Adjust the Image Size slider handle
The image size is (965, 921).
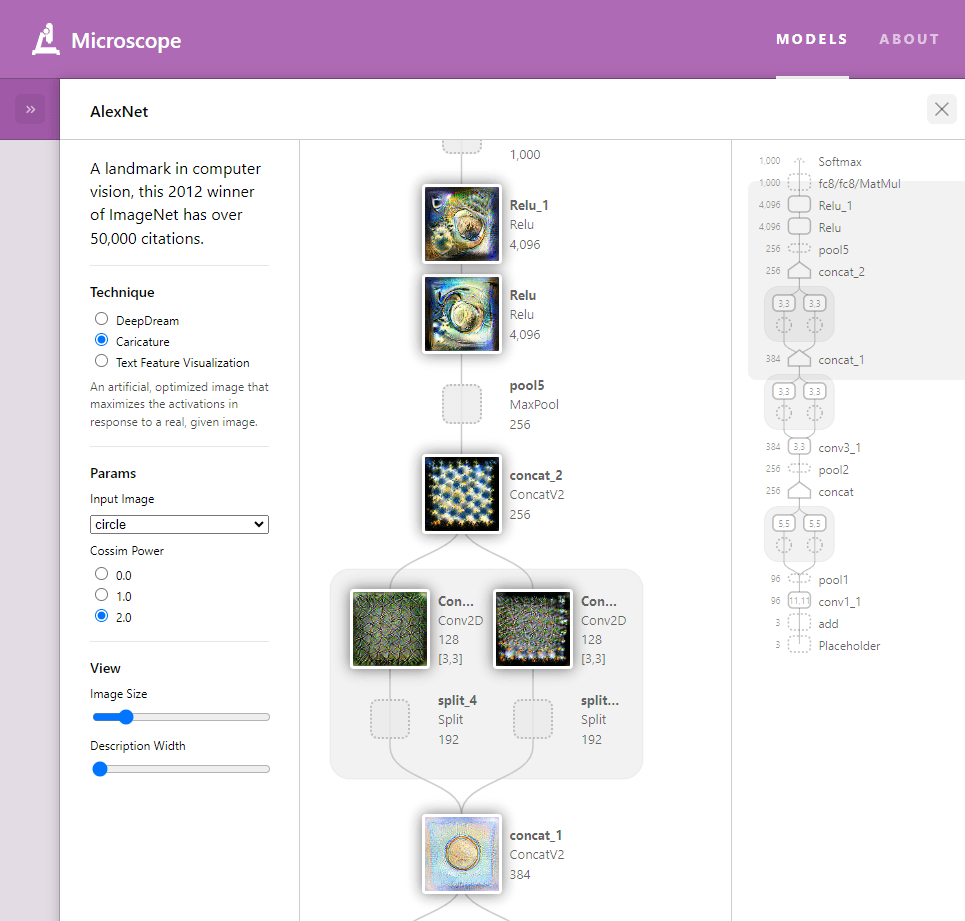[x=126, y=717]
